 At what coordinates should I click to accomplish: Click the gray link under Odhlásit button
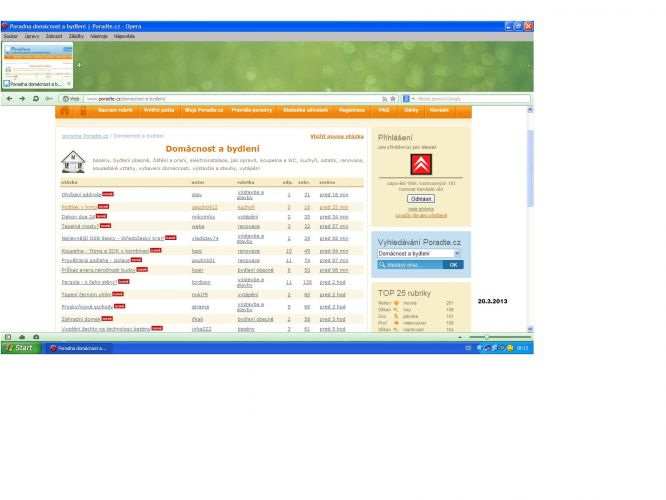pyautogui.click(x=421, y=209)
